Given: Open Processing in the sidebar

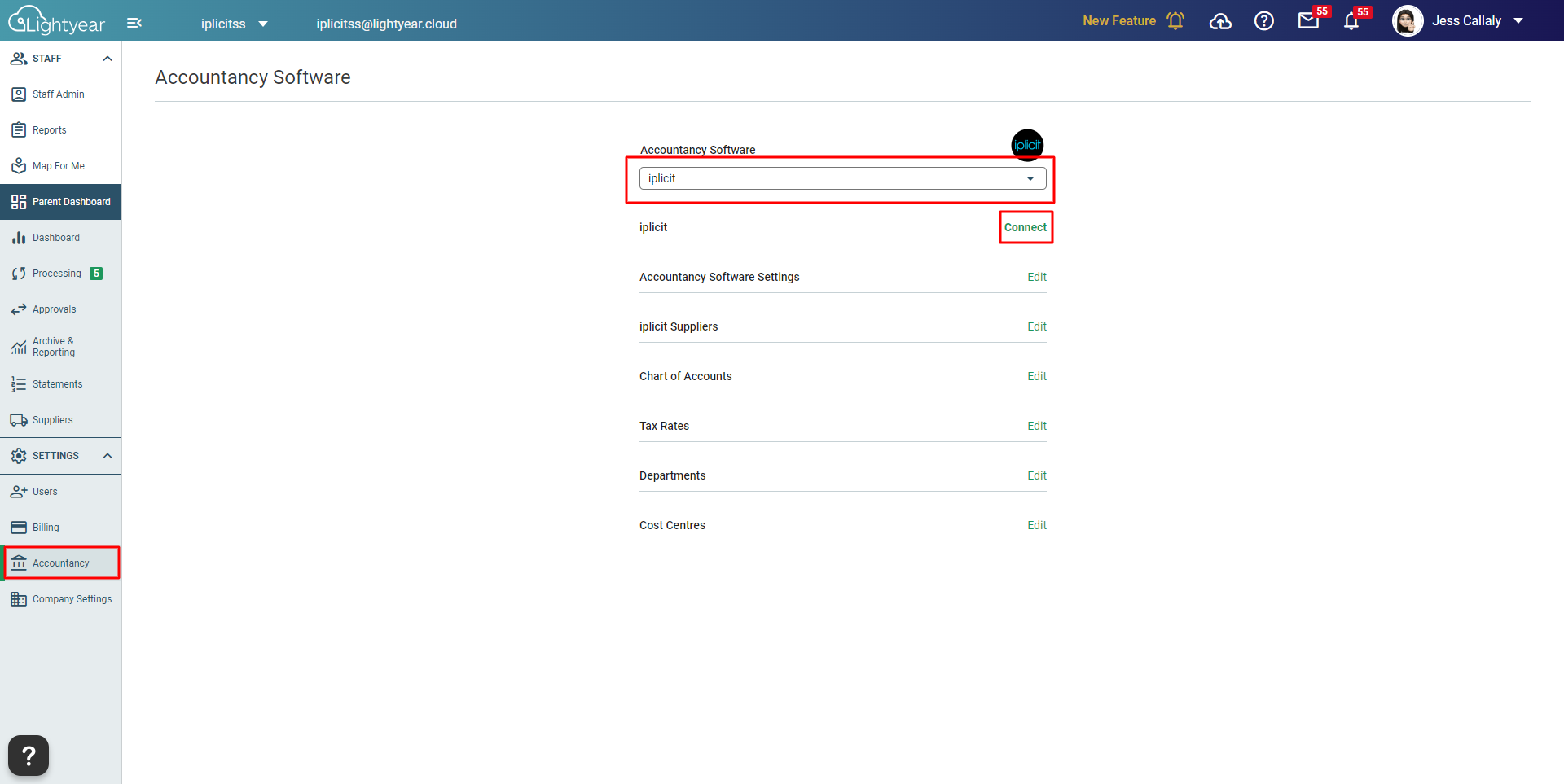Looking at the screenshot, I should pos(61,274).
